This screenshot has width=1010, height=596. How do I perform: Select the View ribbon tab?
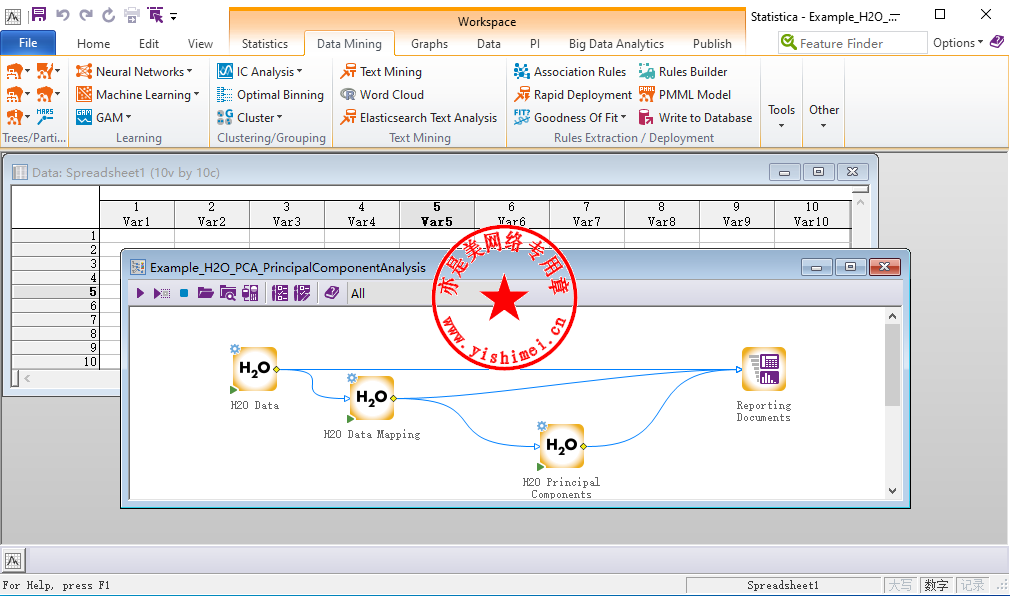coord(200,44)
